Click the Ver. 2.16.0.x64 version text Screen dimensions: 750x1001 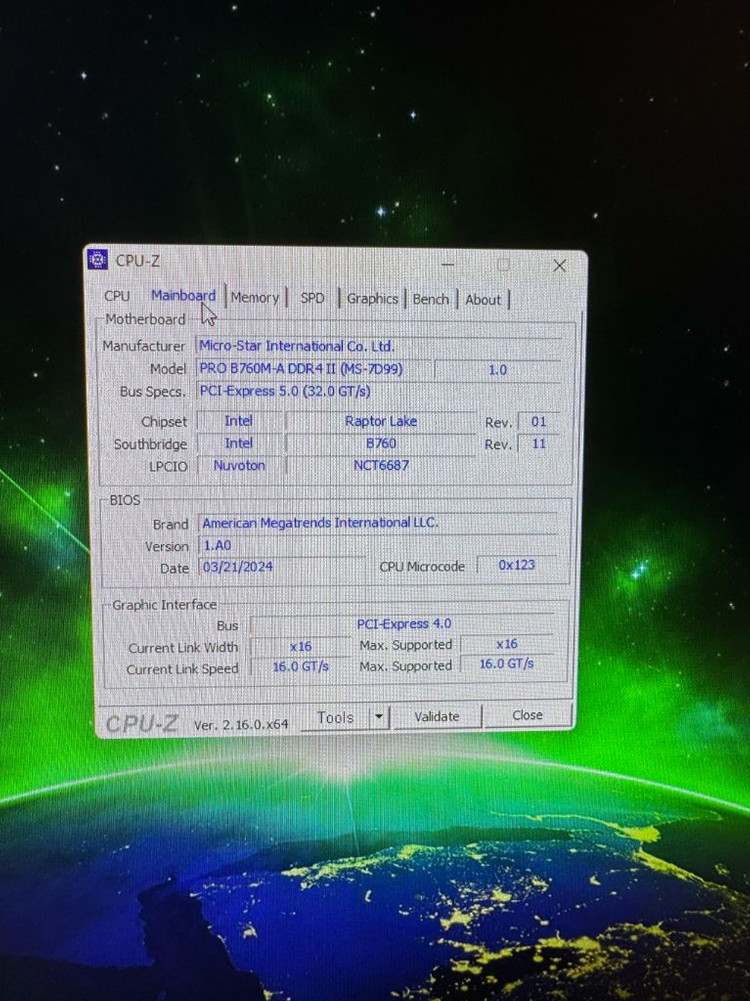[241, 725]
